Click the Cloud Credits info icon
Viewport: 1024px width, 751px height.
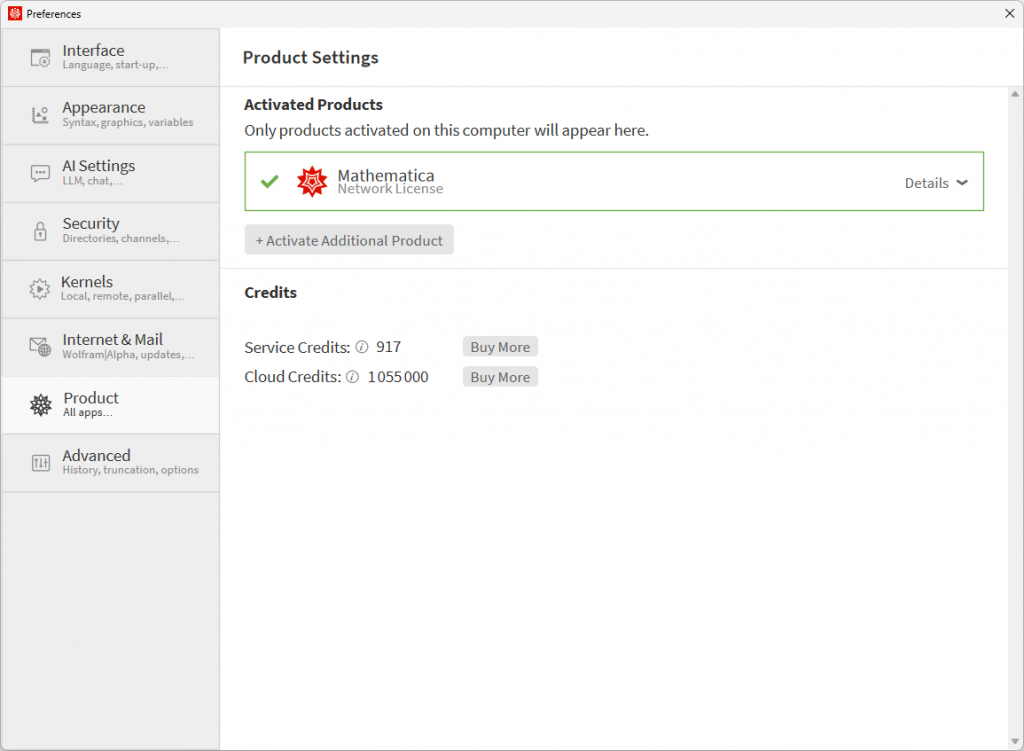tap(351, 377)
